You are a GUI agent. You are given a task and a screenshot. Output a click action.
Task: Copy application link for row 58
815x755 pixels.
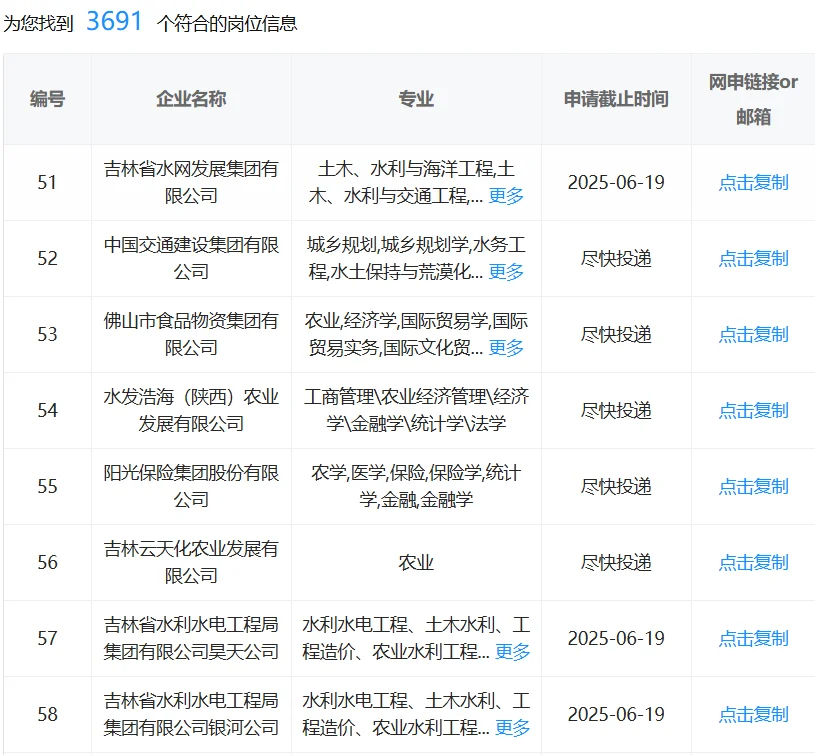753,714
